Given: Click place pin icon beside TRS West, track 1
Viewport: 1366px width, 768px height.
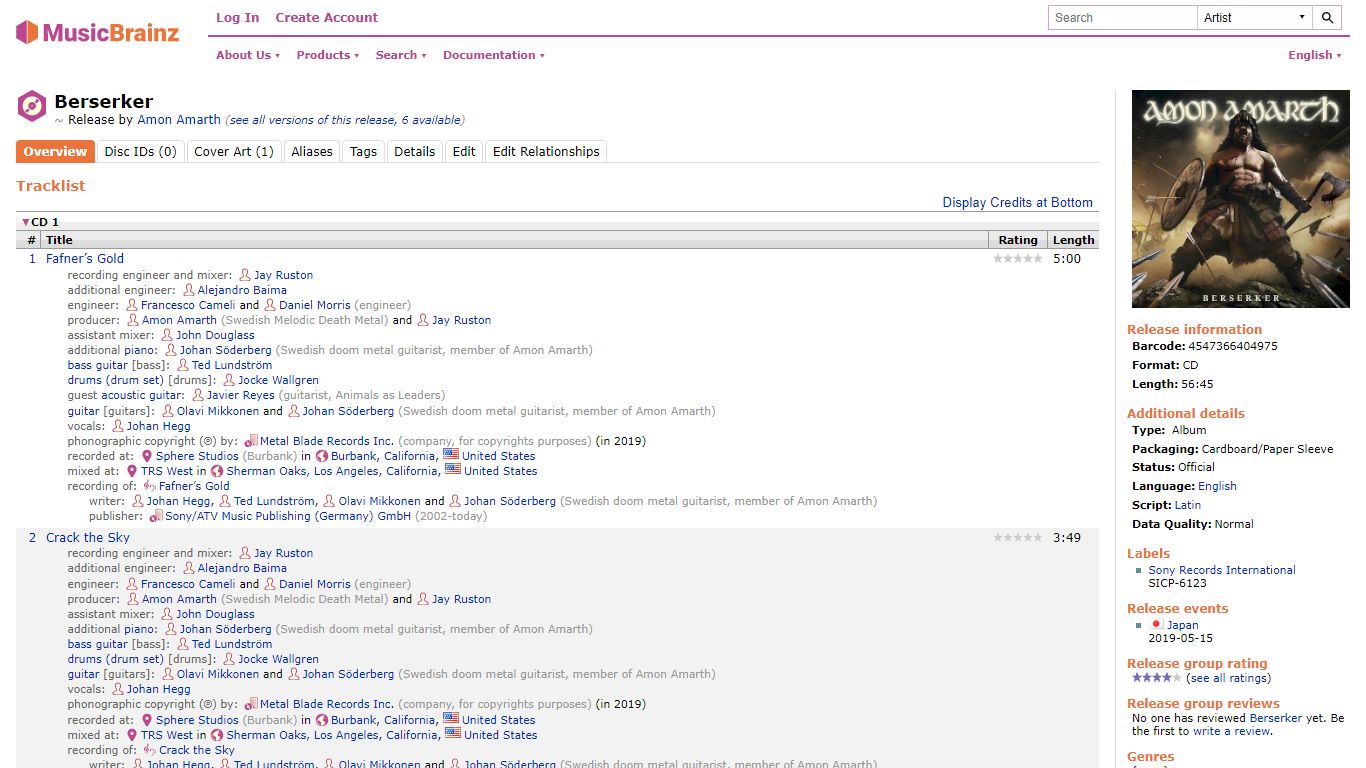Looking at the screenshot, I should coord(132,471).
